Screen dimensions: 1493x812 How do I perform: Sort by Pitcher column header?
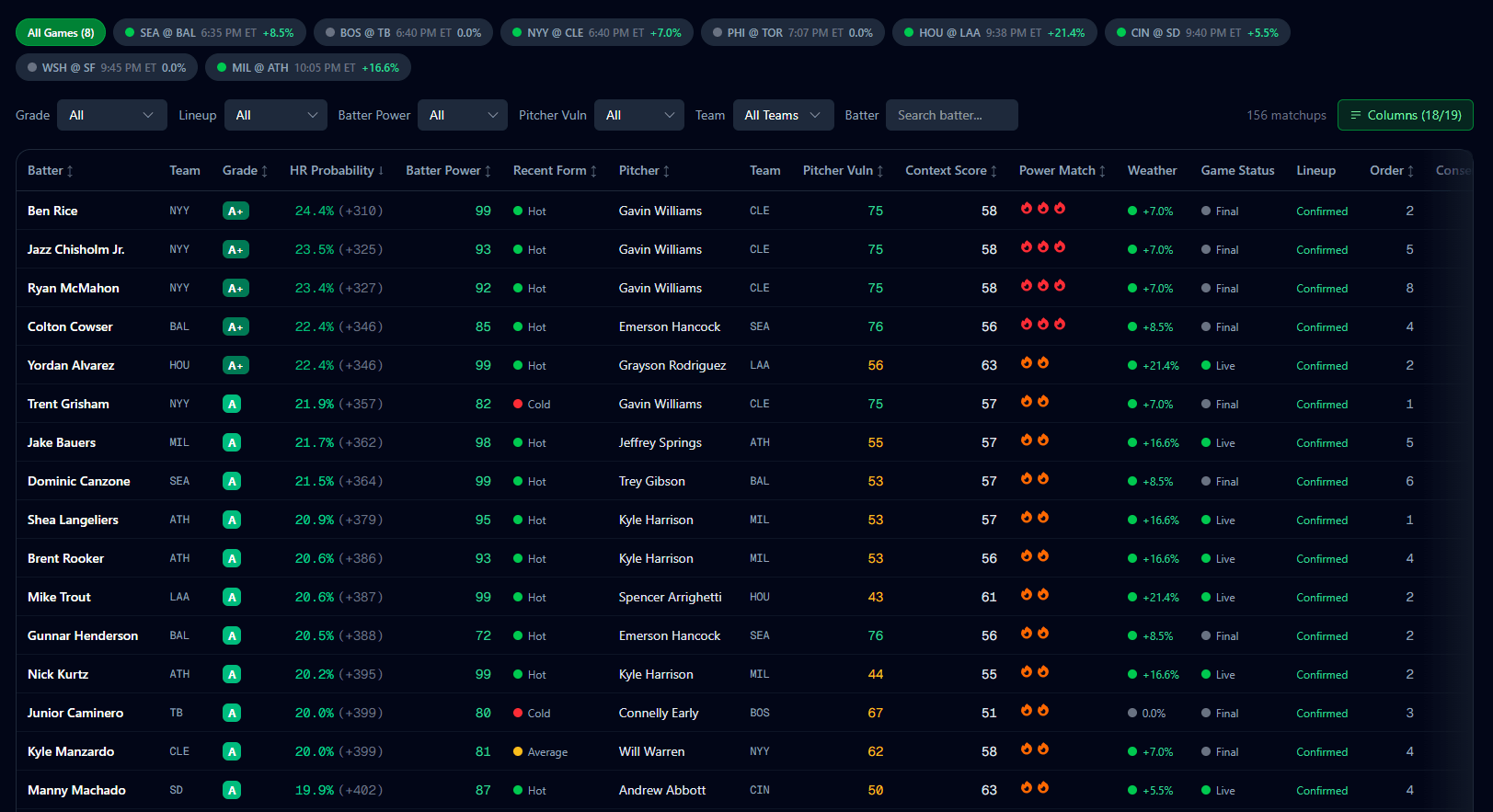click(x=644, y=170)
